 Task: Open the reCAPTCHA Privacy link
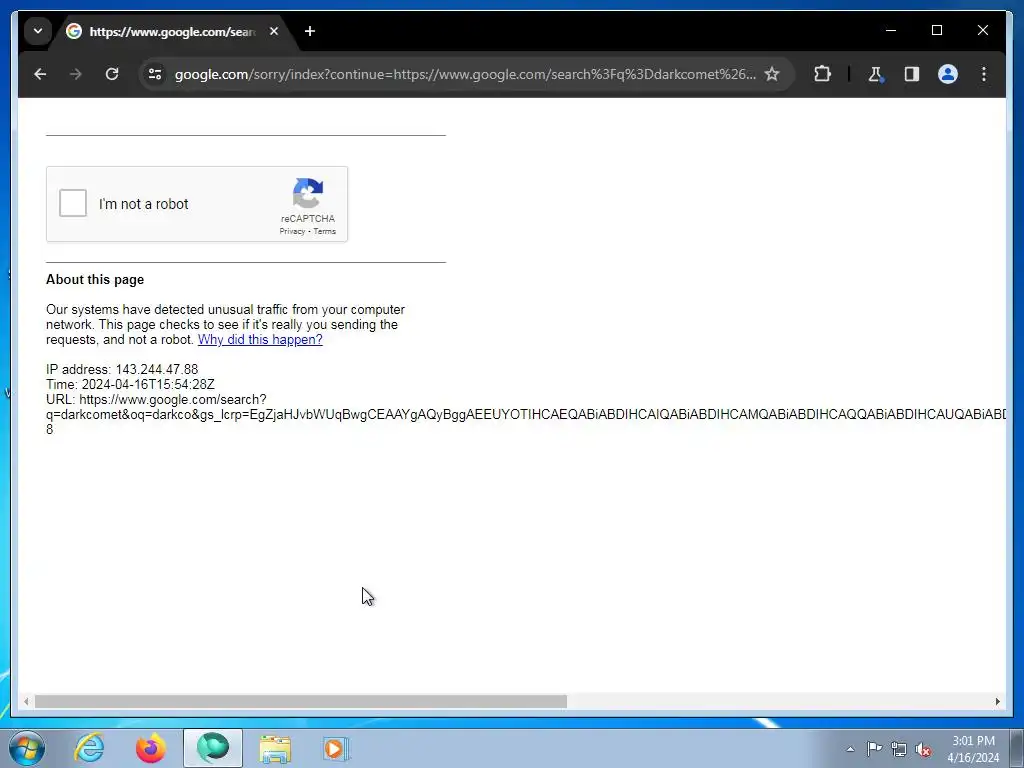pos(292,231)
